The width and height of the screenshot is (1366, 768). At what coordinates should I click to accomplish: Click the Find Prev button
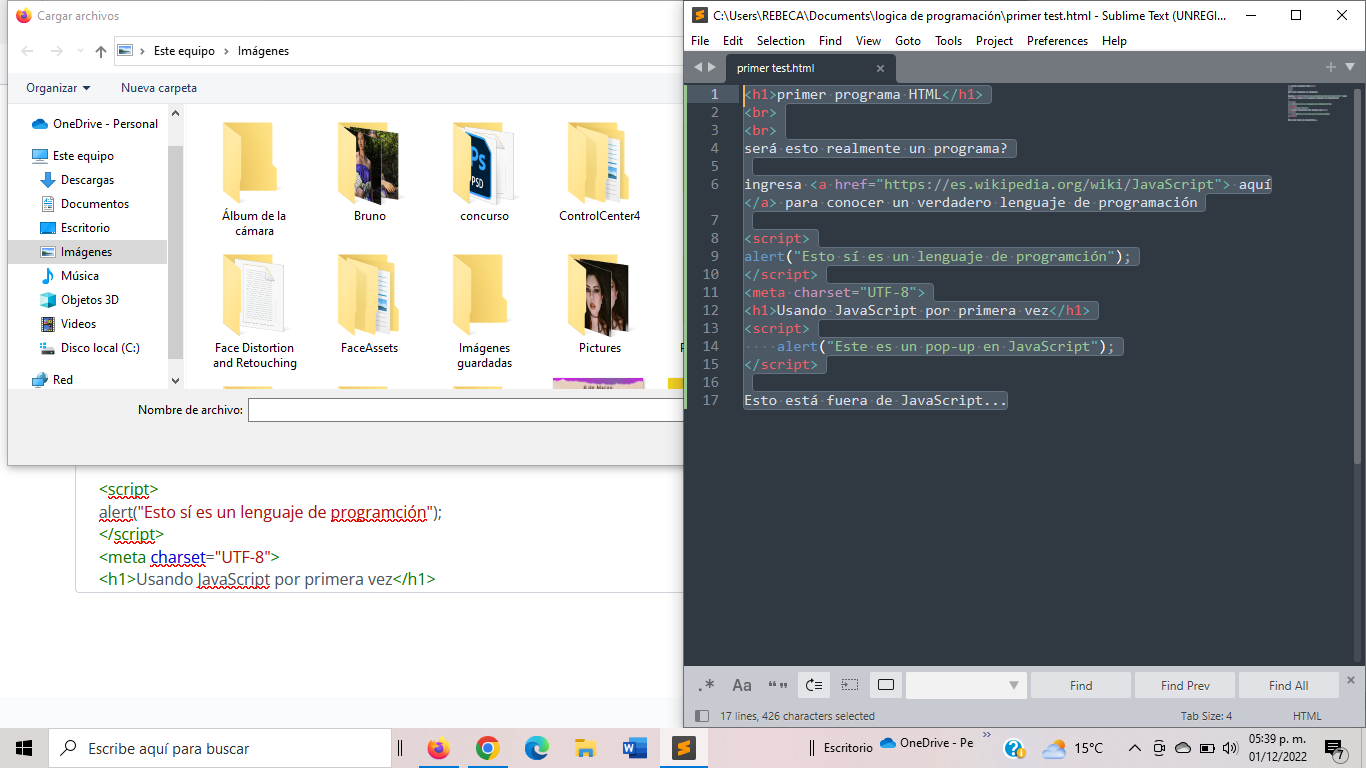point(1185,685)
